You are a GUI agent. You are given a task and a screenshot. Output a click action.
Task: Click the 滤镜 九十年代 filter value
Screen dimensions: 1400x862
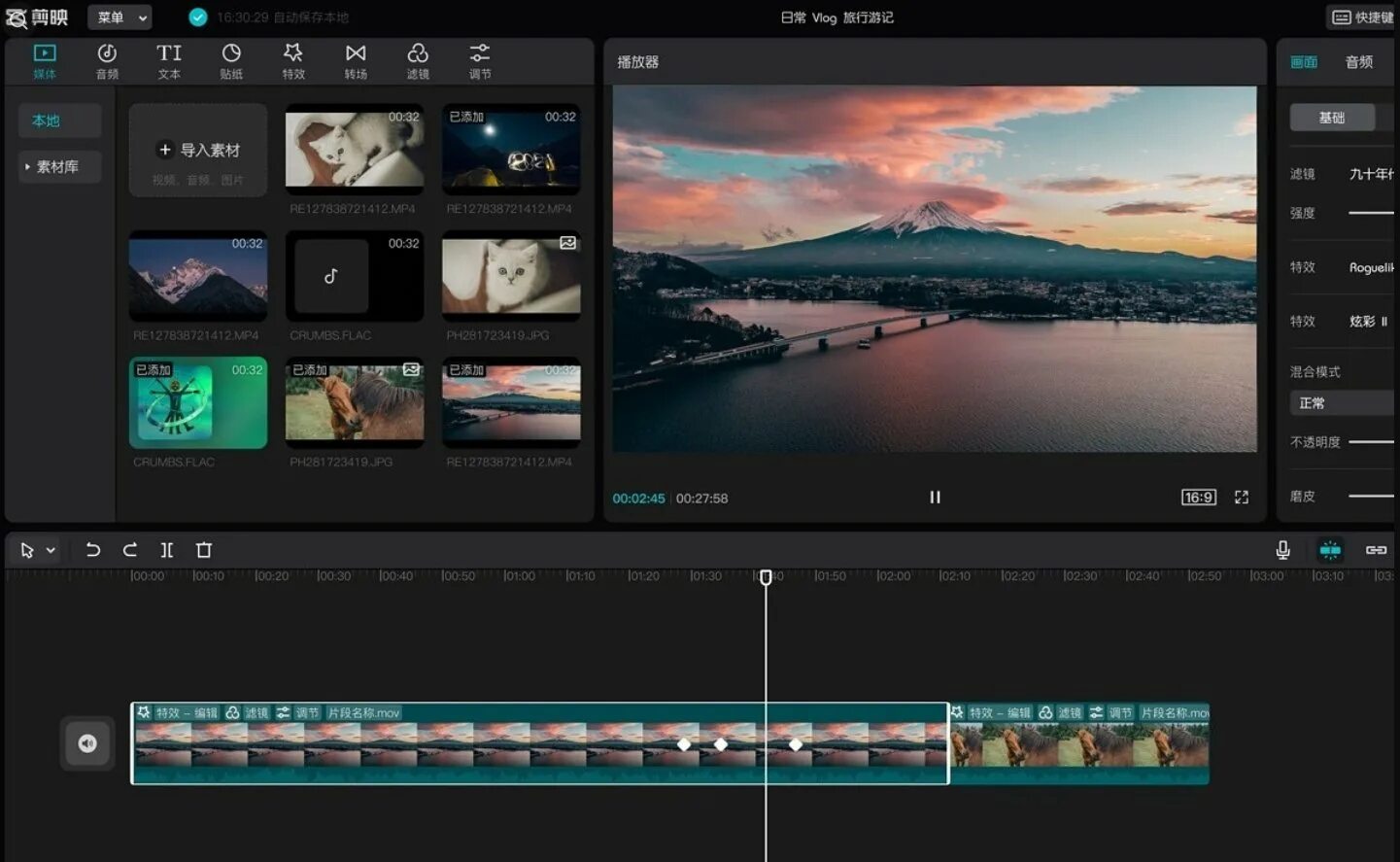[x=1372, y=174]
